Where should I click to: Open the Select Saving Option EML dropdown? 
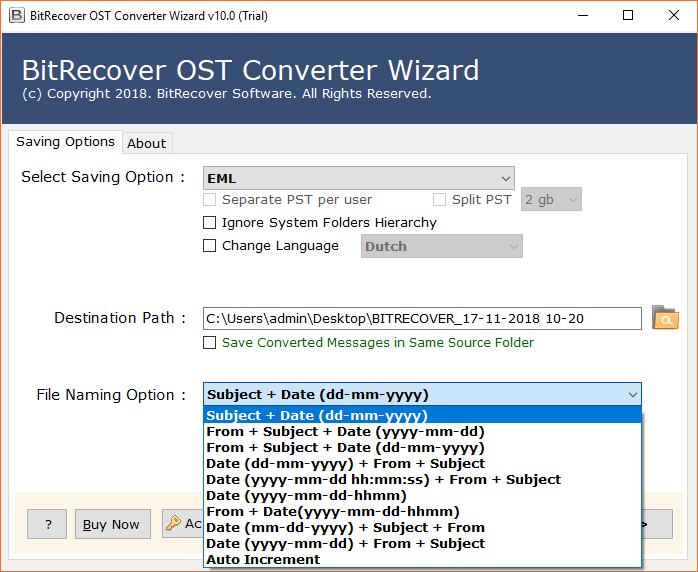[359, 178]
